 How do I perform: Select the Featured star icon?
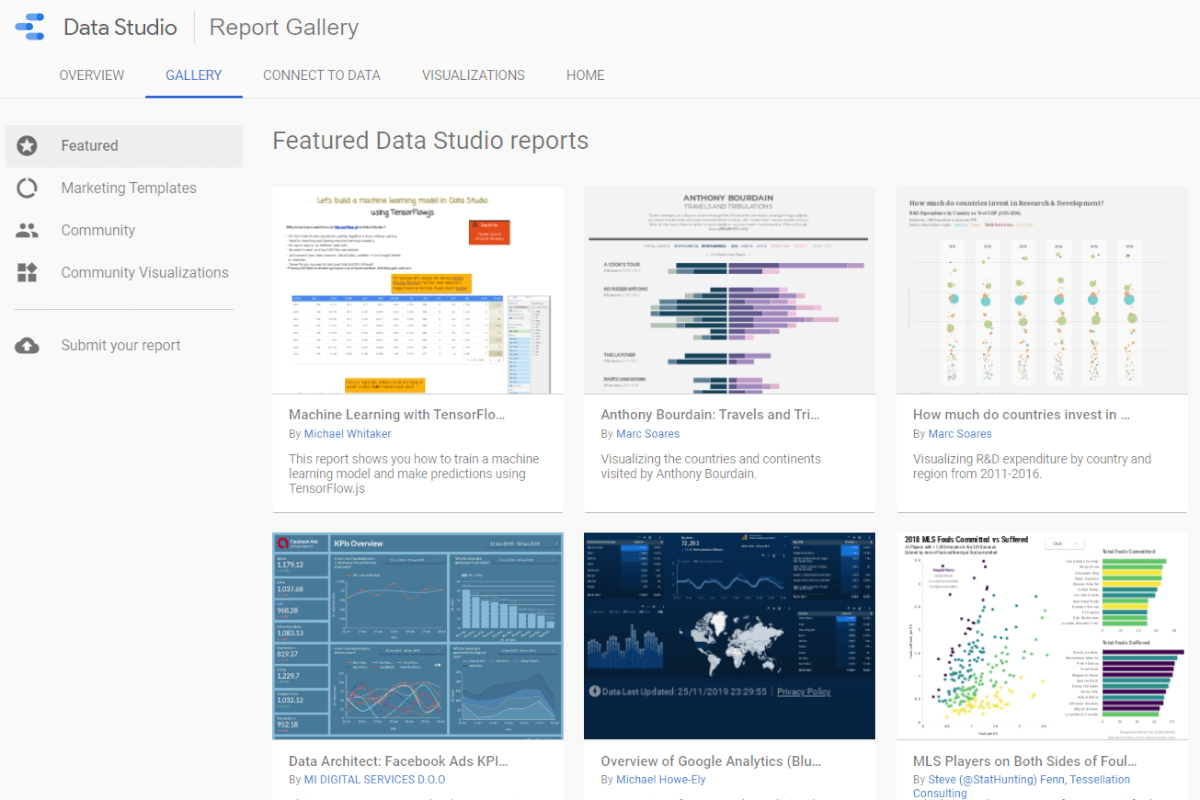(x=27, y=146)
